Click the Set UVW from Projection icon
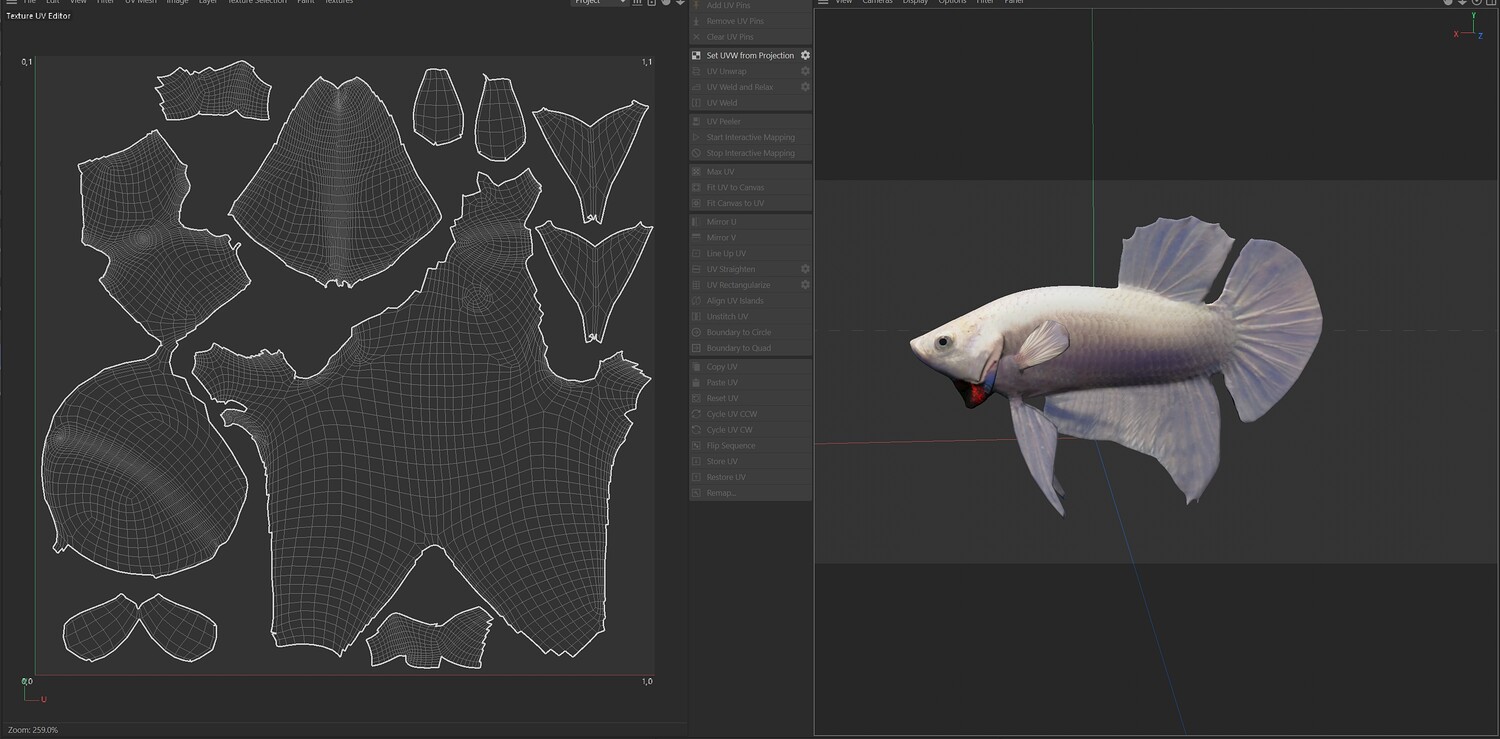This screenshot has width=1500, height=739. pos(696,56)
